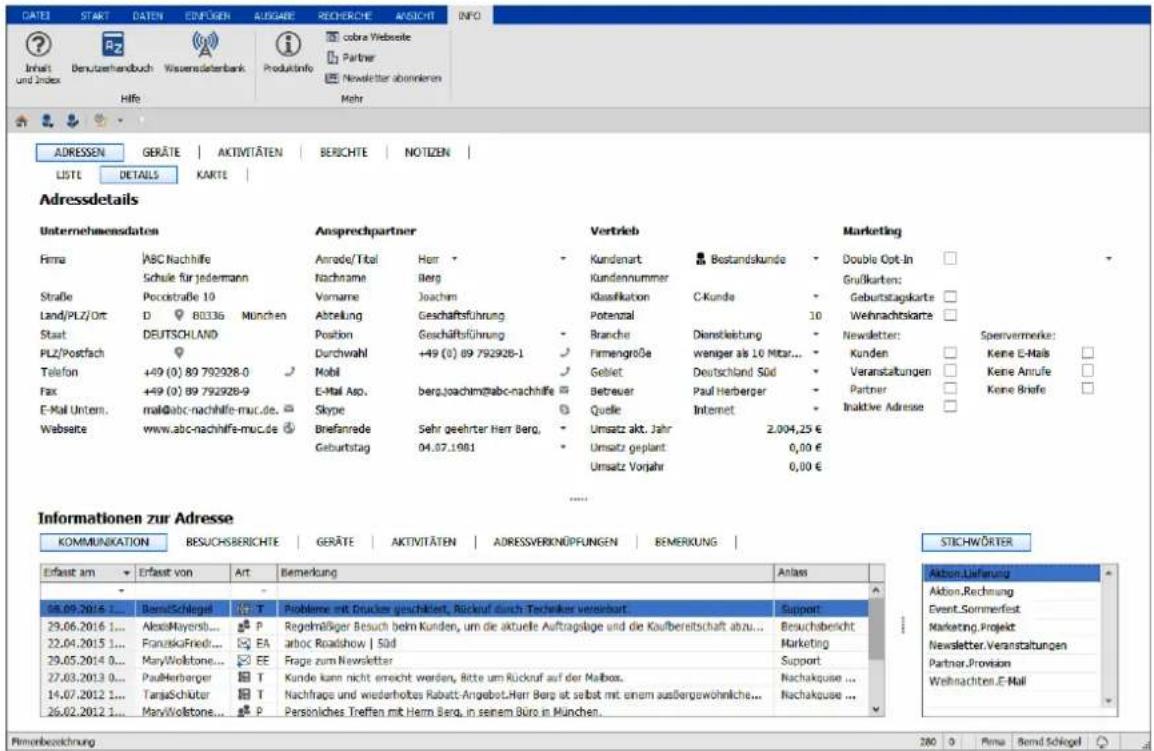Open ADRESSVERKNÜPFUNGEN tab

[555, 542]
